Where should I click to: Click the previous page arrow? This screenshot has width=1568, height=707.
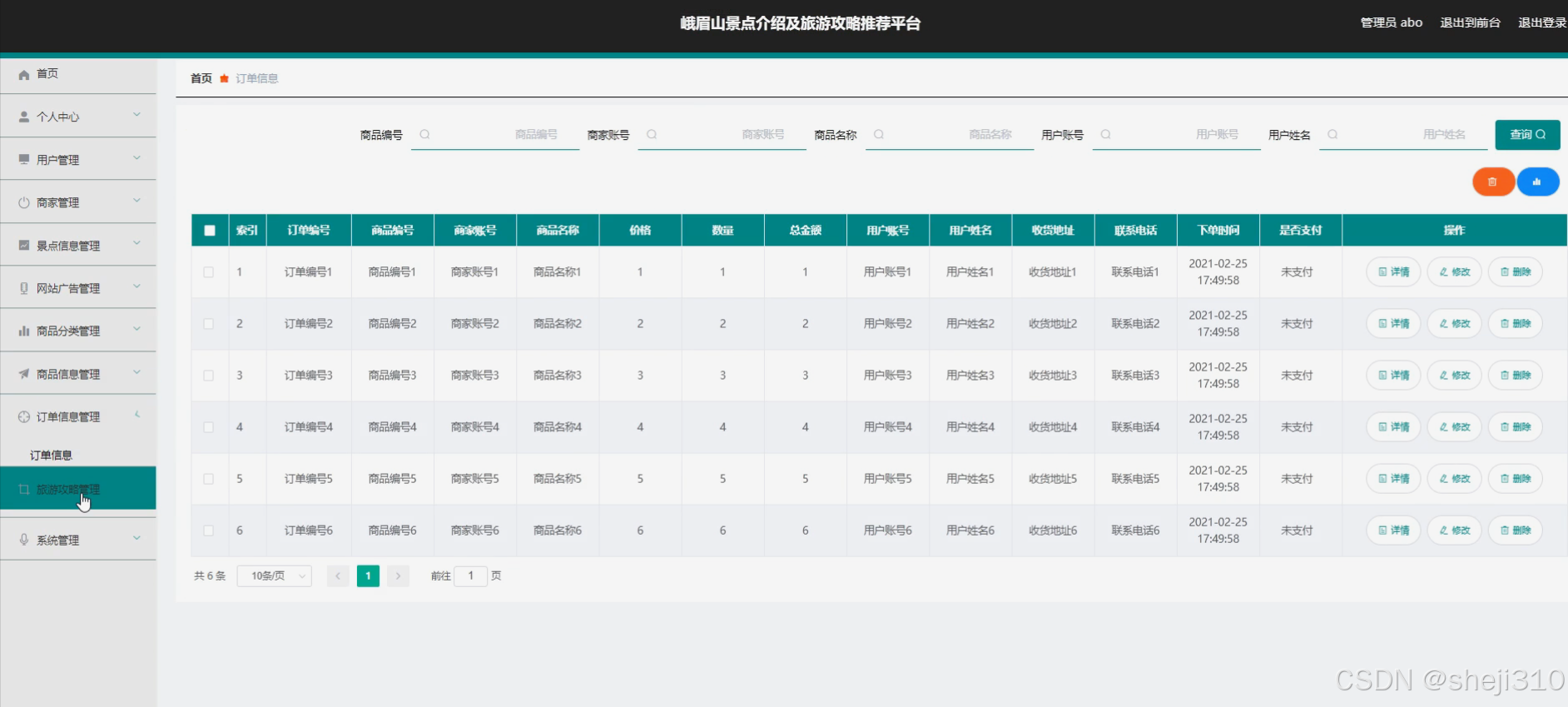[x=338, y=576]
